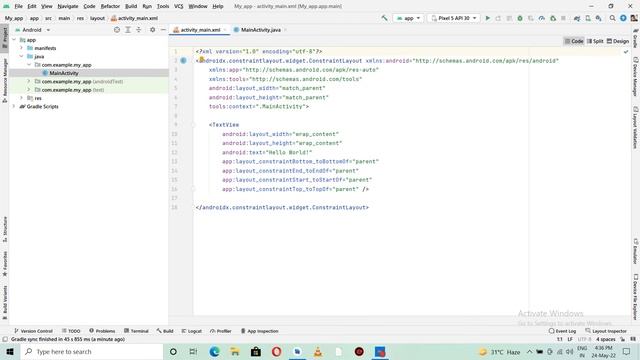The height and width of the screenshot is (360, 640).
Task: Expand the manifests folder
Action: pos(22,48)
